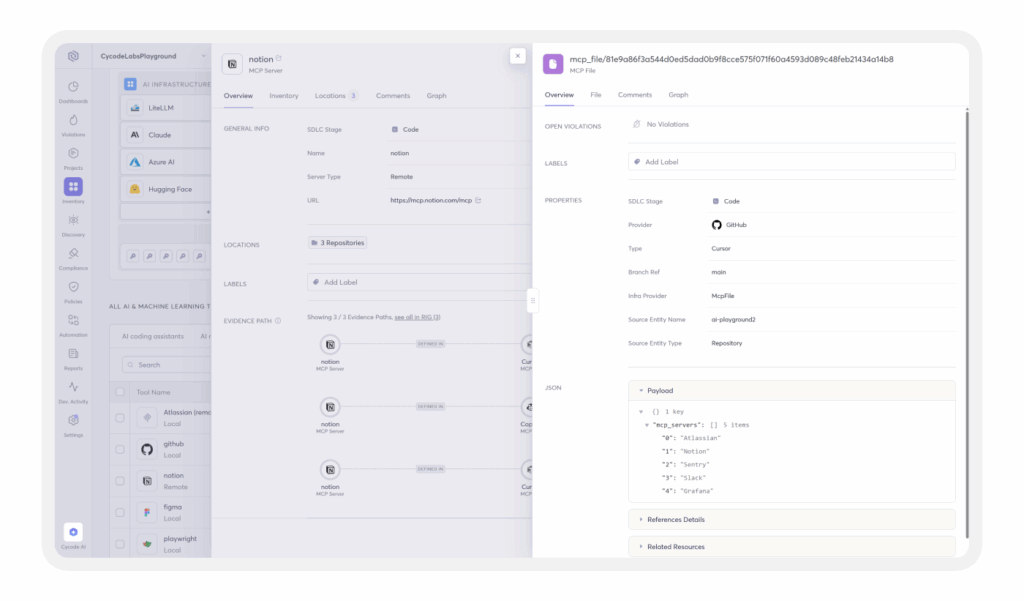The image size is (1024, 601).
Task: Tick the figma tool row checkbox
Action: (x=121, y=513)
